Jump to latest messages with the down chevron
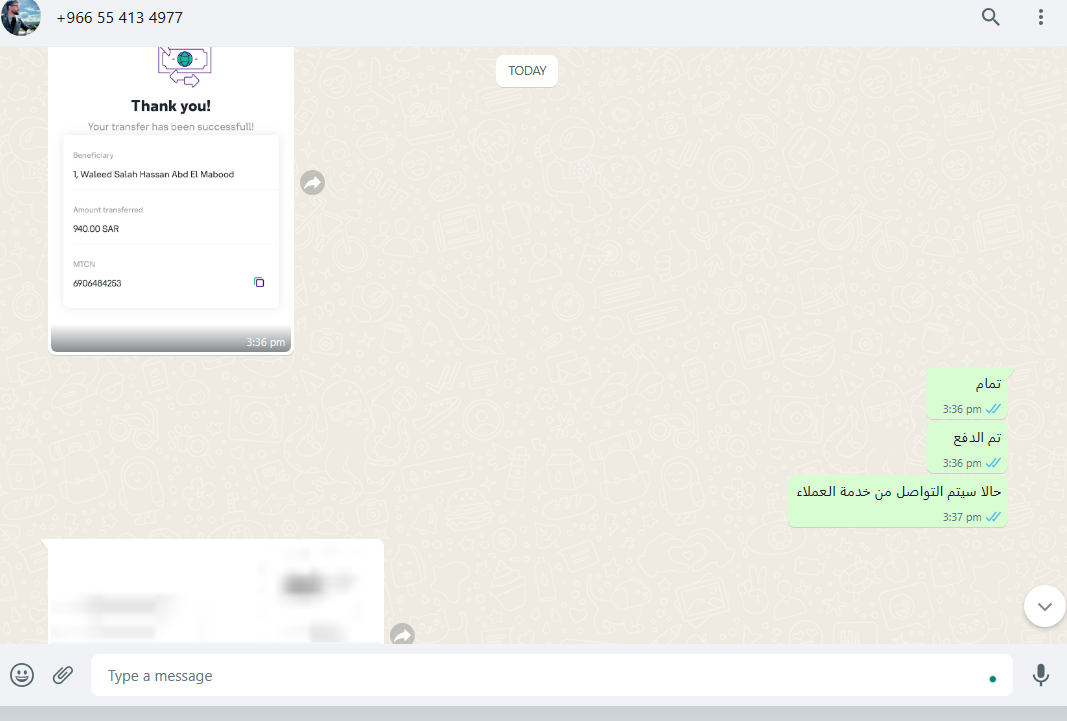This screenshot has height=721, width=1067. click(1045, 606)
